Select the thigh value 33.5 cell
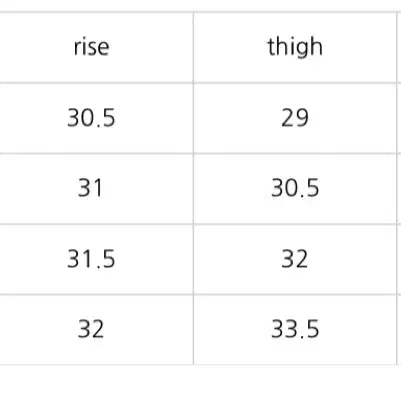This screenshot has height=401, width=401. [295, 330]
